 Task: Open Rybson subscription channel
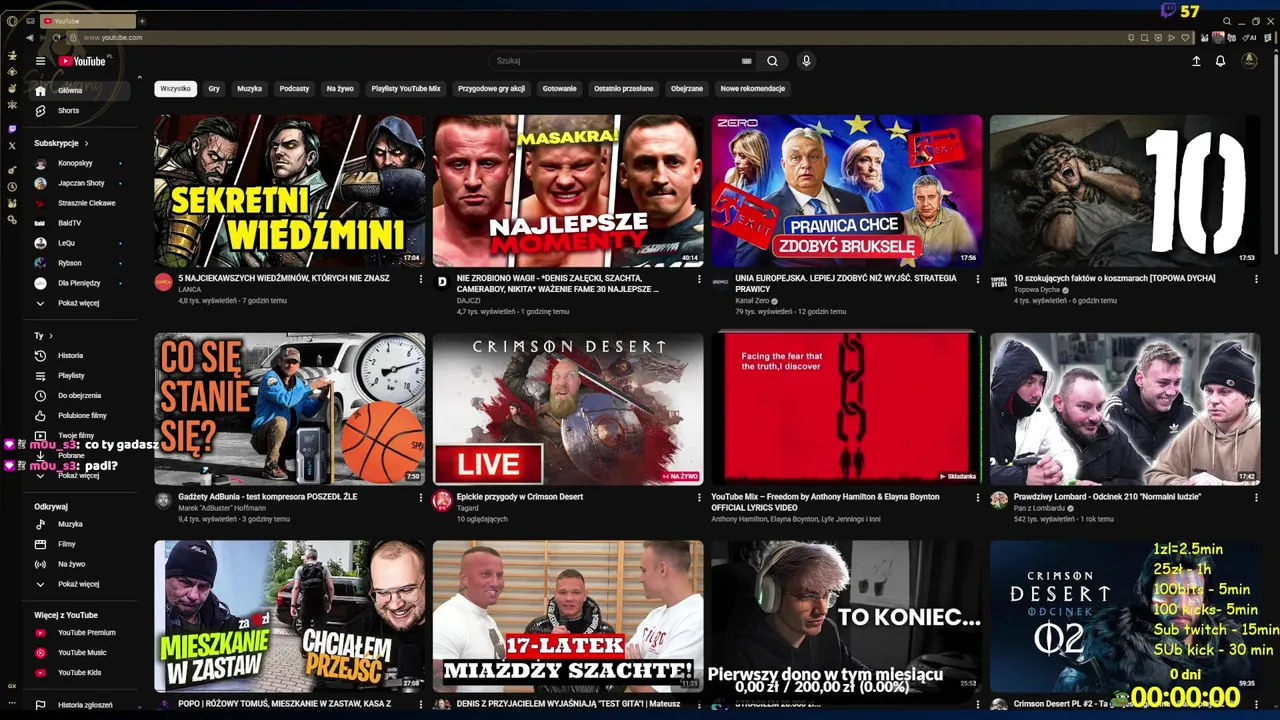80,263
